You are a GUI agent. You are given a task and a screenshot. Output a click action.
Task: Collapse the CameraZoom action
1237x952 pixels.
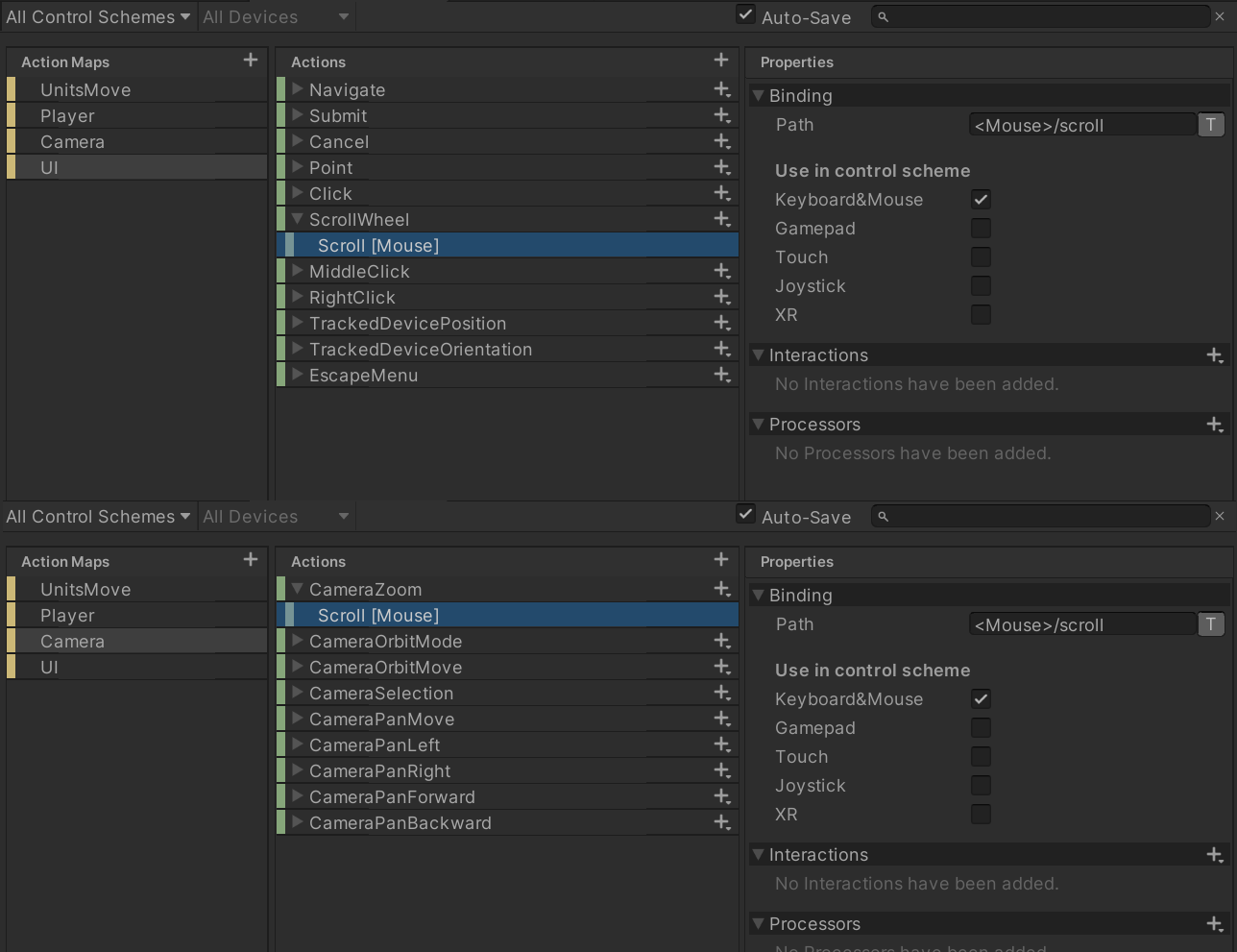click(298, 589)
